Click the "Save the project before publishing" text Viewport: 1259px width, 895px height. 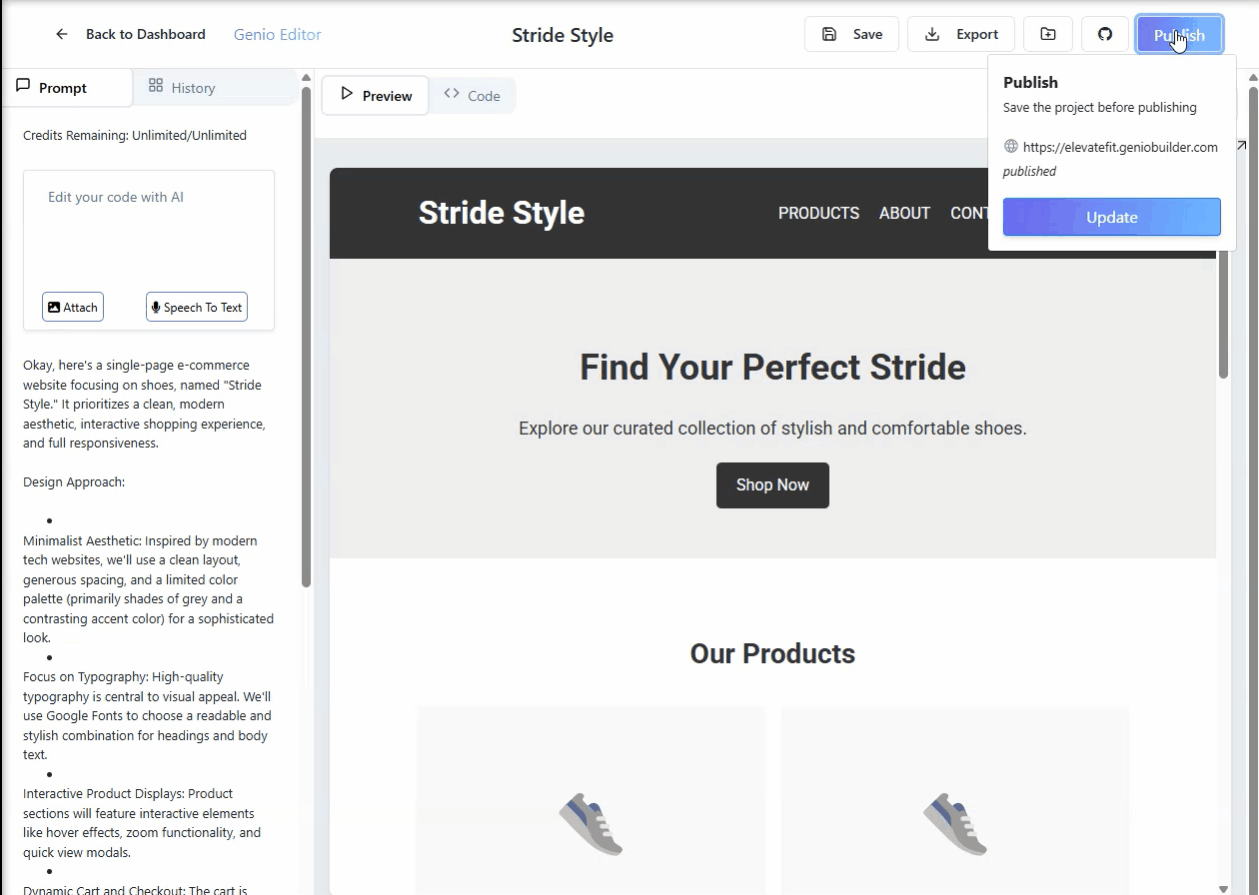tap(1100, 107)
